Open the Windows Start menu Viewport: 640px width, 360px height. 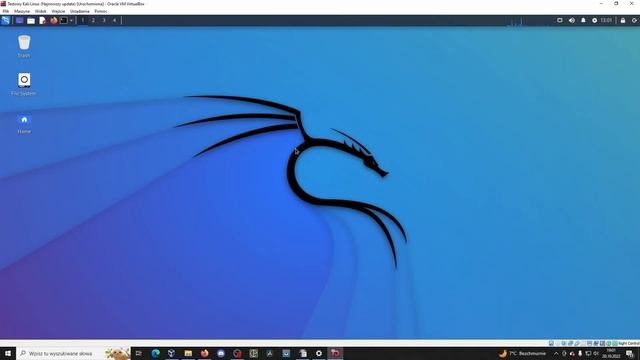[x=8, y=353]
